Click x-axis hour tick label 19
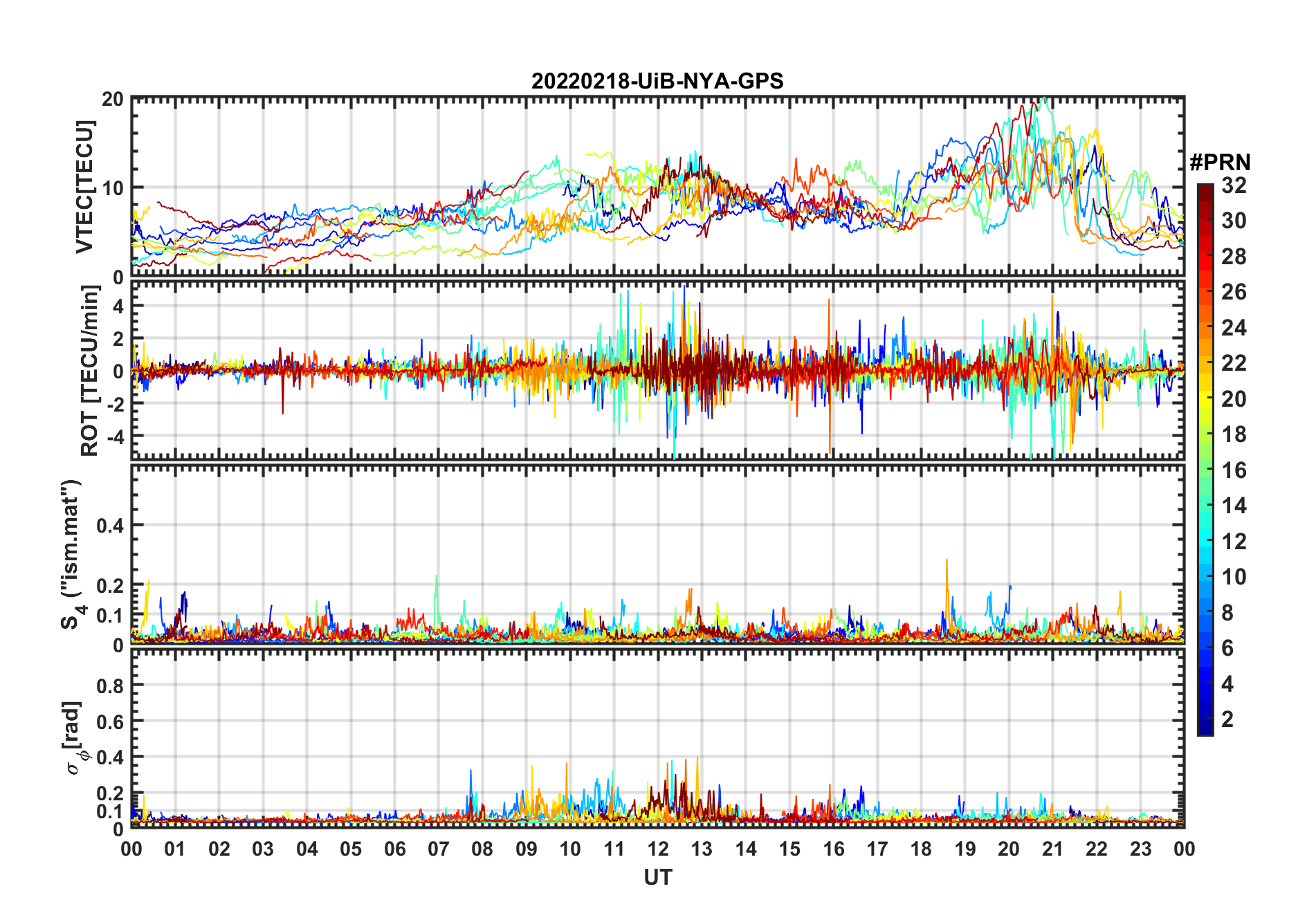 click(965, 849)
